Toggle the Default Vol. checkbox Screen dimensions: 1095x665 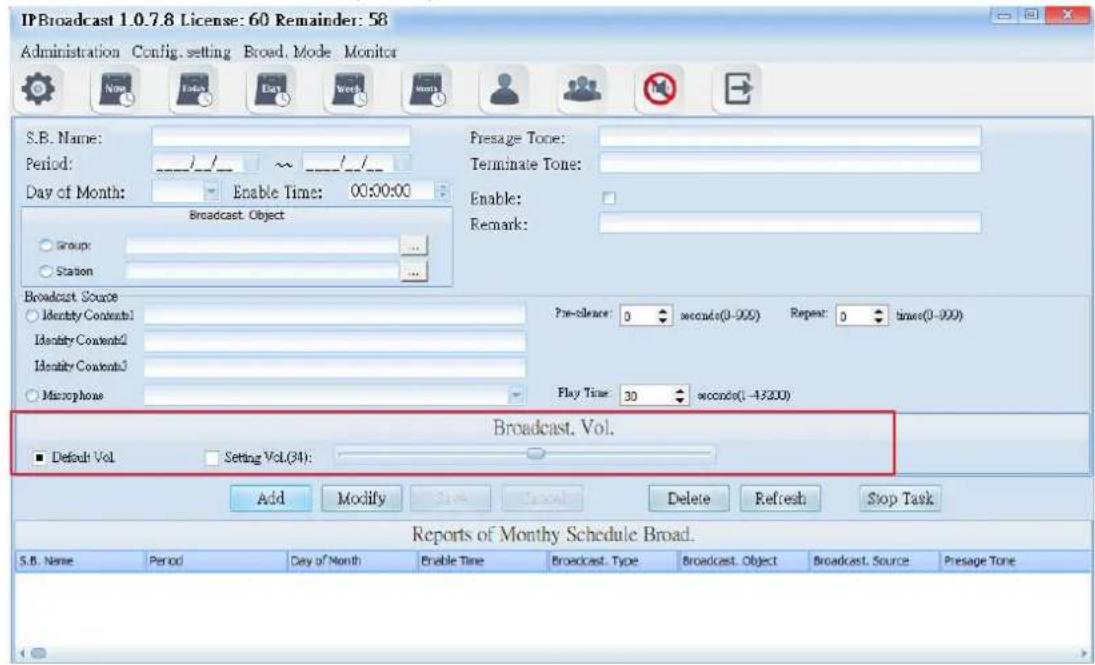click(39, 458)
